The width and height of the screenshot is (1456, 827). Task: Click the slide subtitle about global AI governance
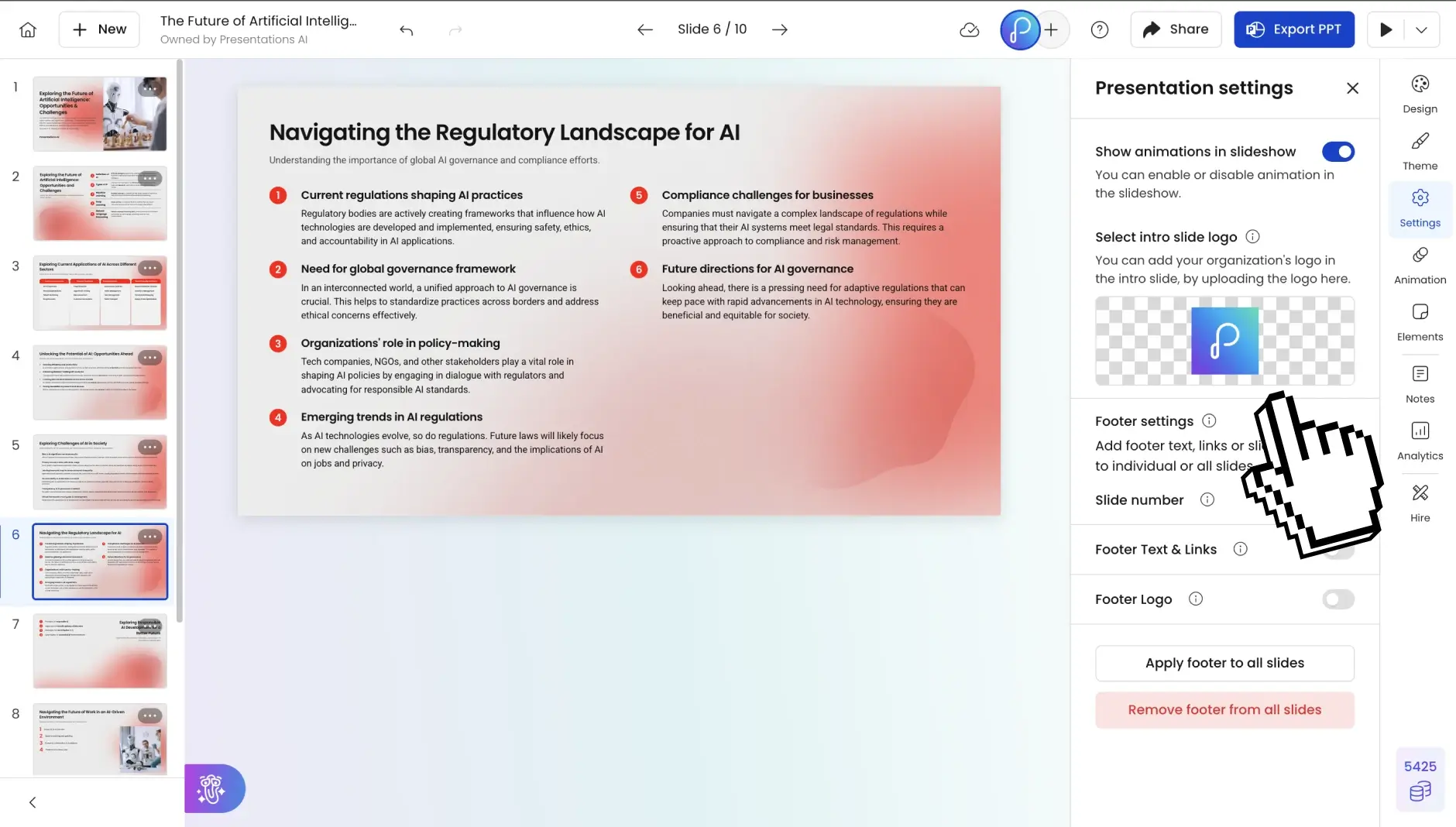[x=434, y=160]
